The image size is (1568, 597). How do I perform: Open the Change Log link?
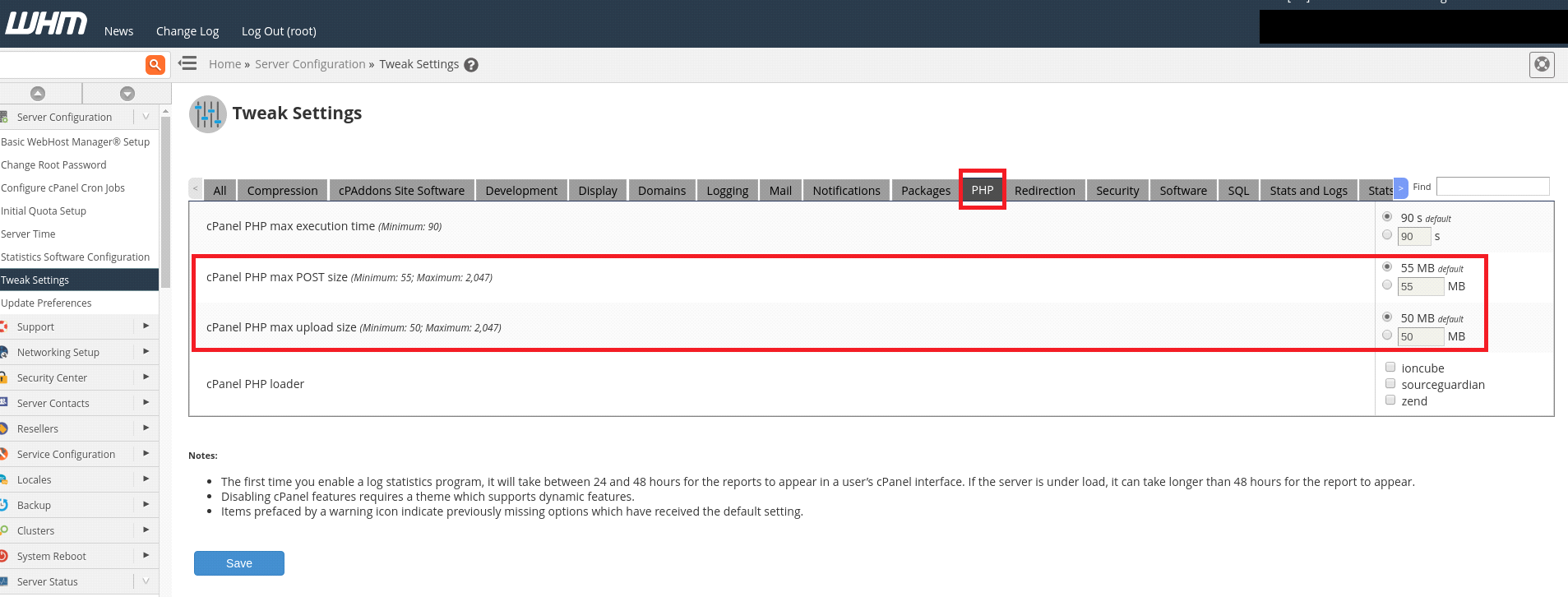coord(187,31)
